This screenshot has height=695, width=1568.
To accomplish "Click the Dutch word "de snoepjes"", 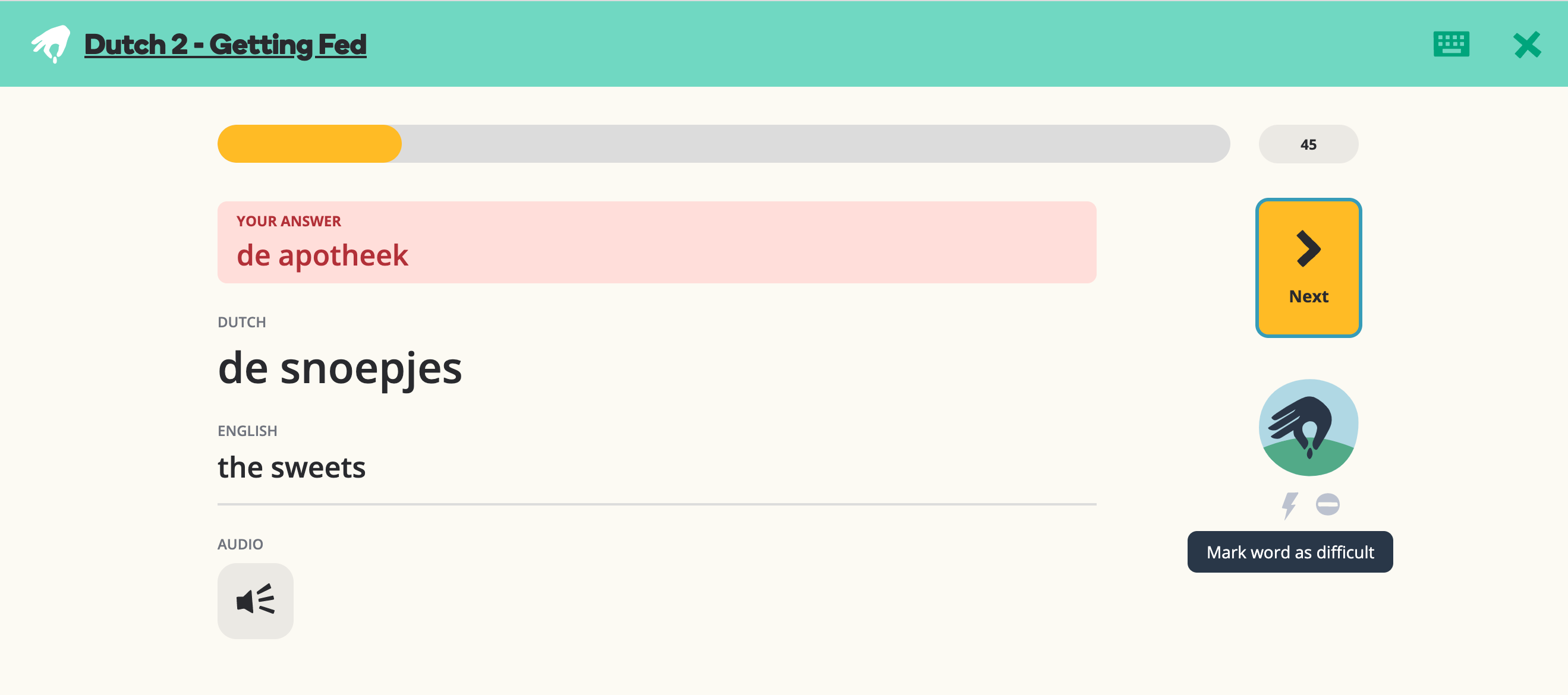I will coord(340,368).
